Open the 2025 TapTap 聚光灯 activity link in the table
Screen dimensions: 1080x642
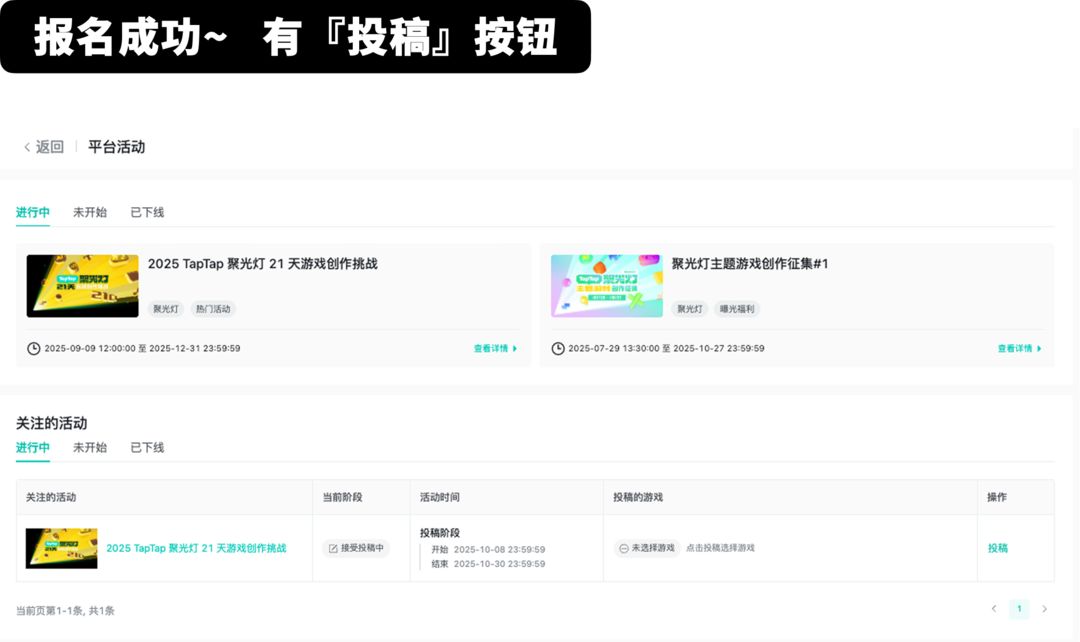point(196,548)
